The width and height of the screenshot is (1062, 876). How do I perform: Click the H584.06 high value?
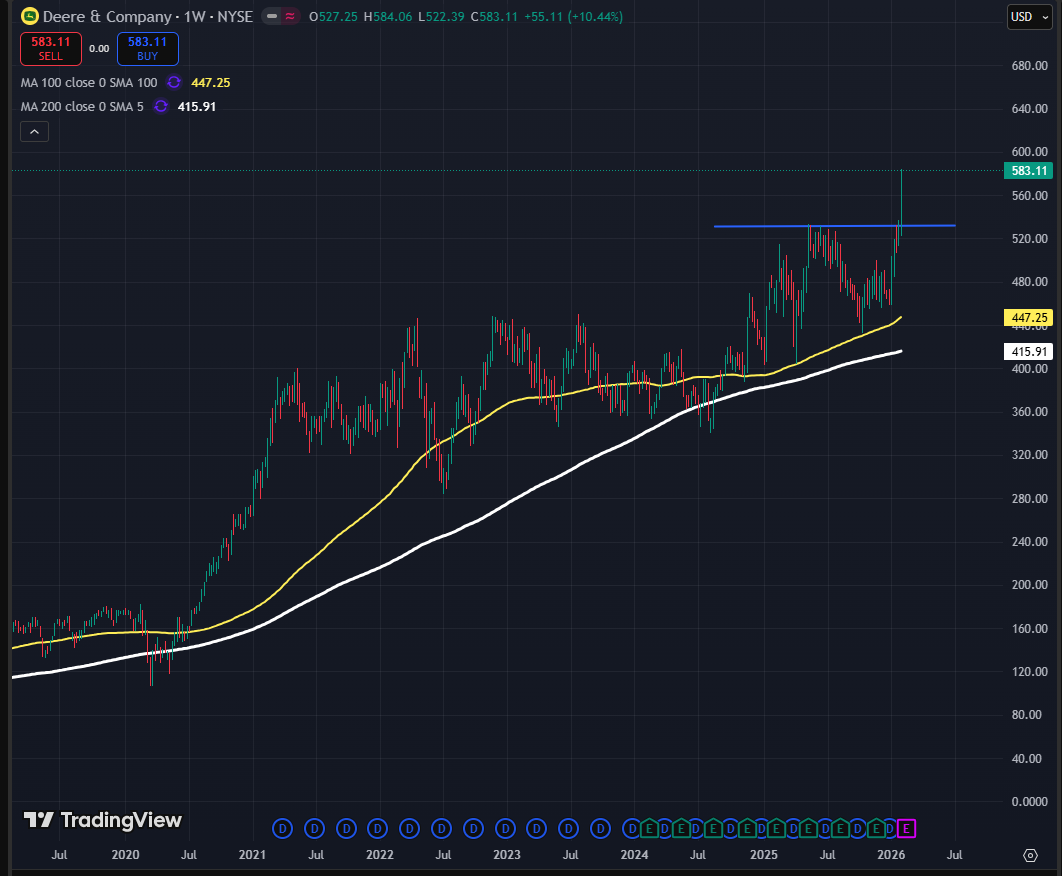pyautogui.click(x=387, y=16)
